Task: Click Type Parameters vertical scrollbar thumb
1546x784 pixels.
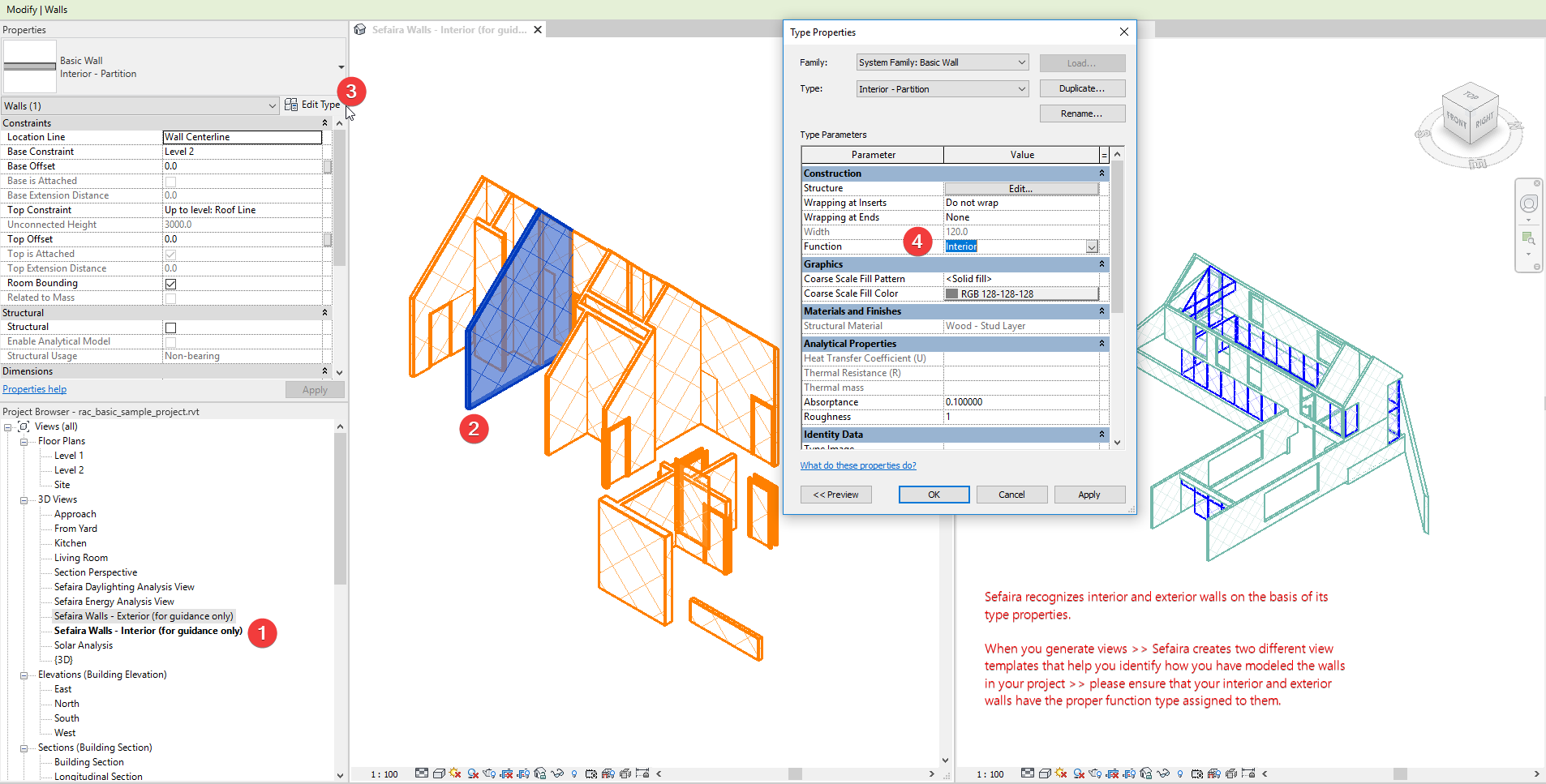Action: tap(1117, 237)
